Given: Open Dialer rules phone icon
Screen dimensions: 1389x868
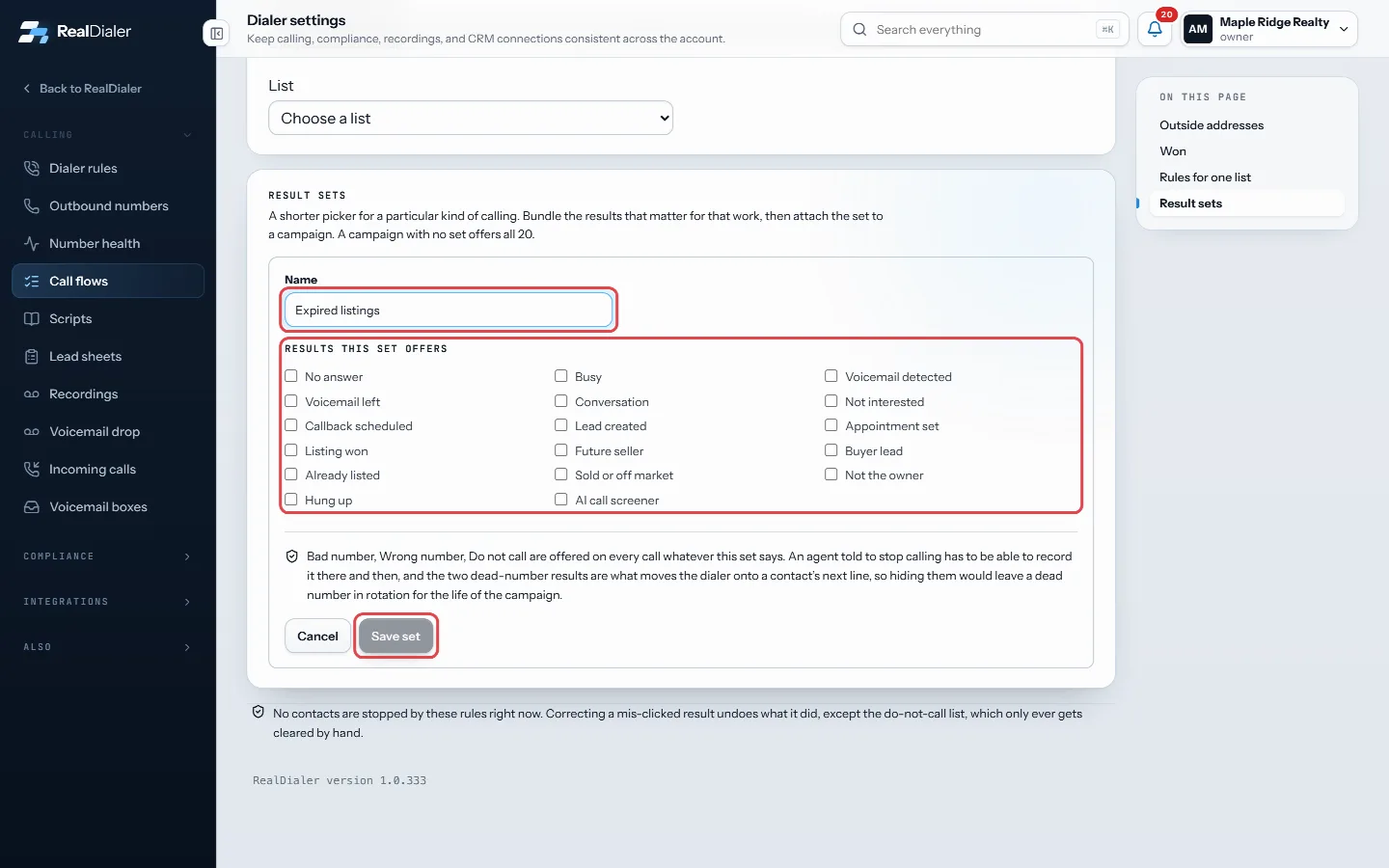Looking at the screenshot, I should [x=32, y=168].
